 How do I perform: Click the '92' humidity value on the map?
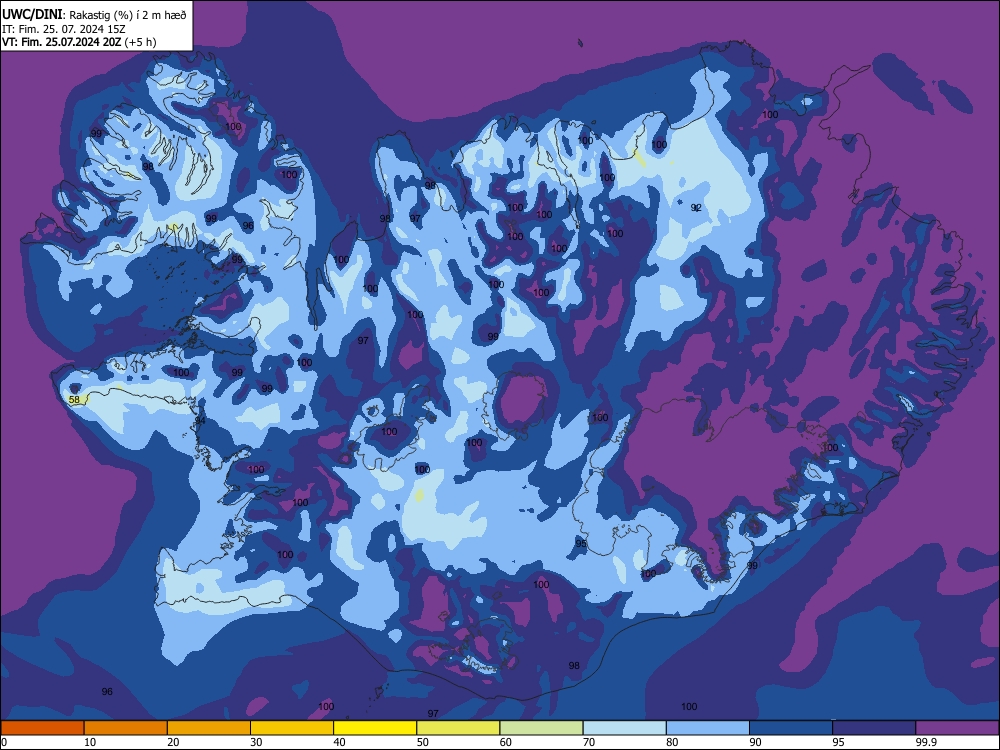pos(696,208)
